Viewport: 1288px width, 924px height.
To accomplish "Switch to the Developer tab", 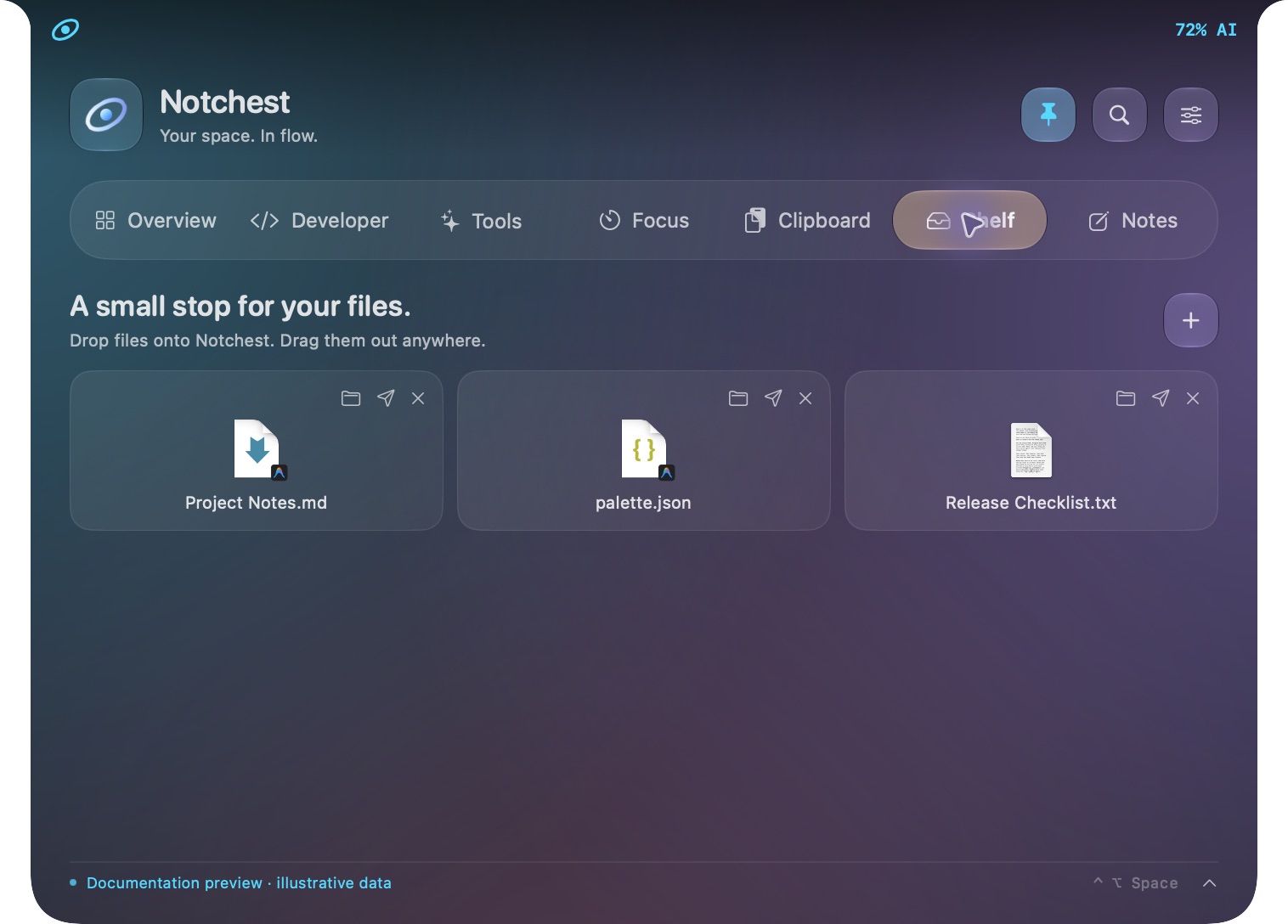I will tap(319, 221).
